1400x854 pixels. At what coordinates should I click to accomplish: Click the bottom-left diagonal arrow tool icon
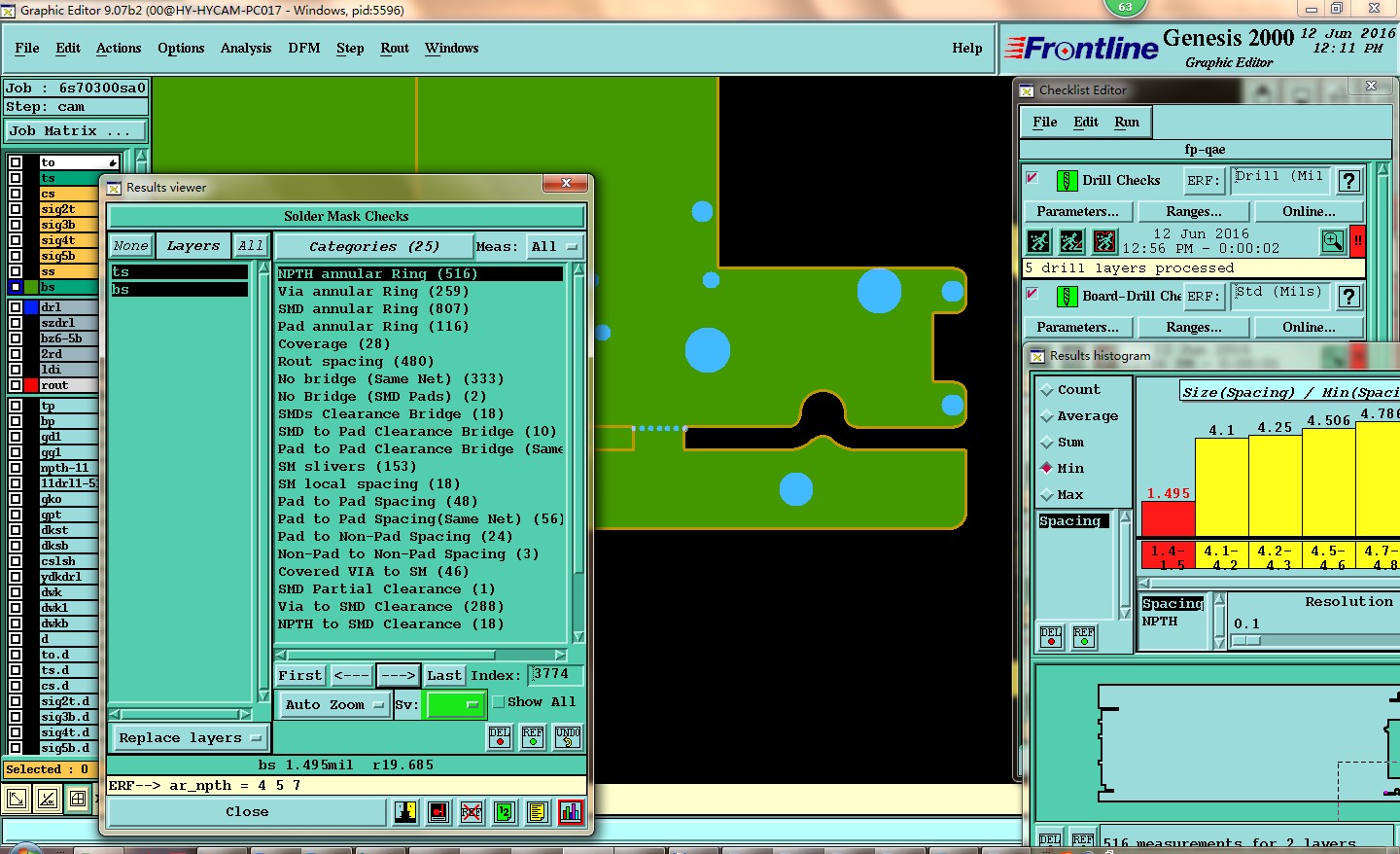pyautogui.click(x=17, y=800)
